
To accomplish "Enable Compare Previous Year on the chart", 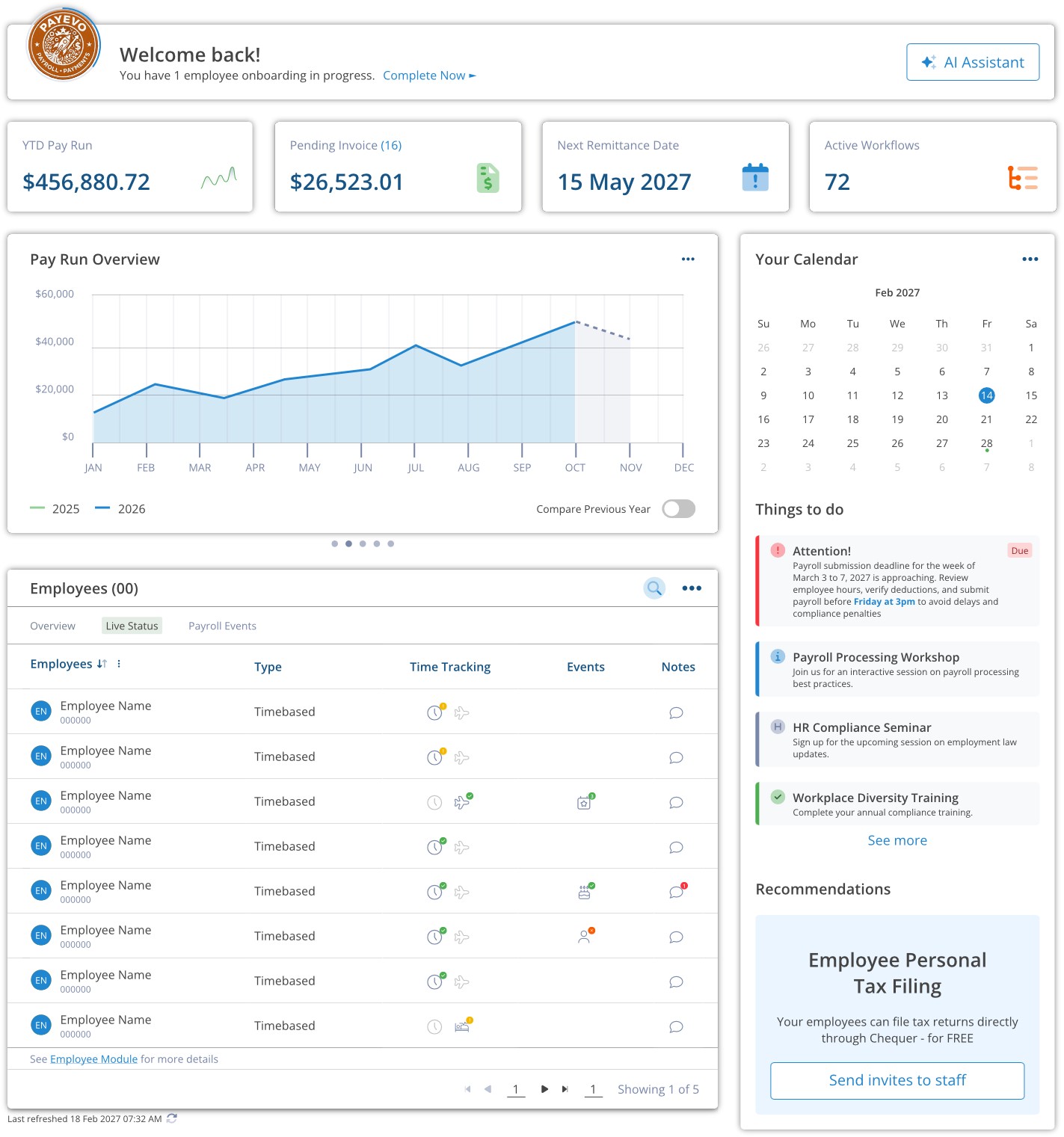I will pos(677,508).
